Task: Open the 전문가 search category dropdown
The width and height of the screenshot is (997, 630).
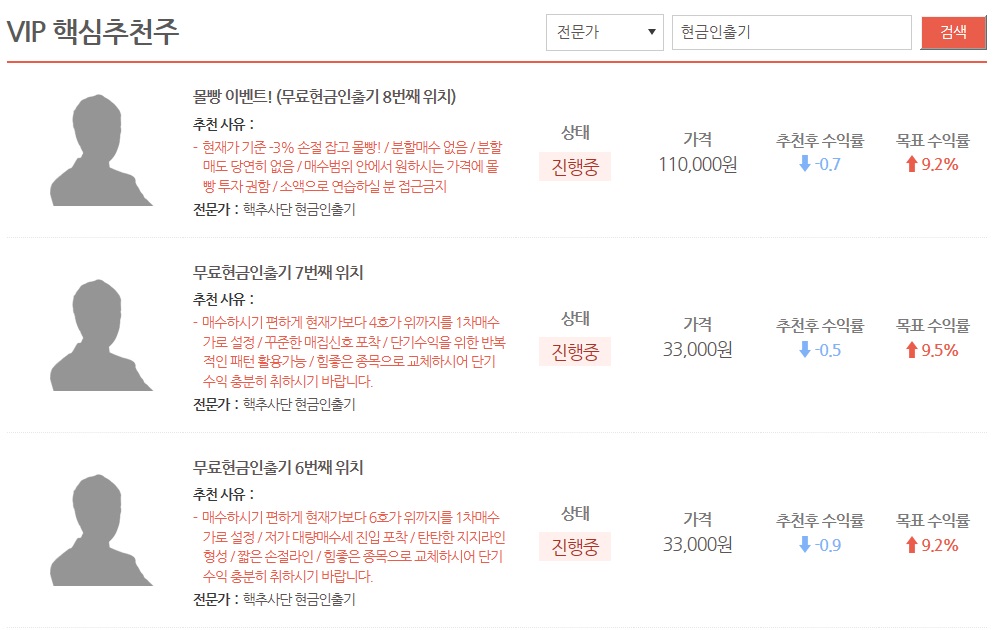Action: click(x=605, y=32)
